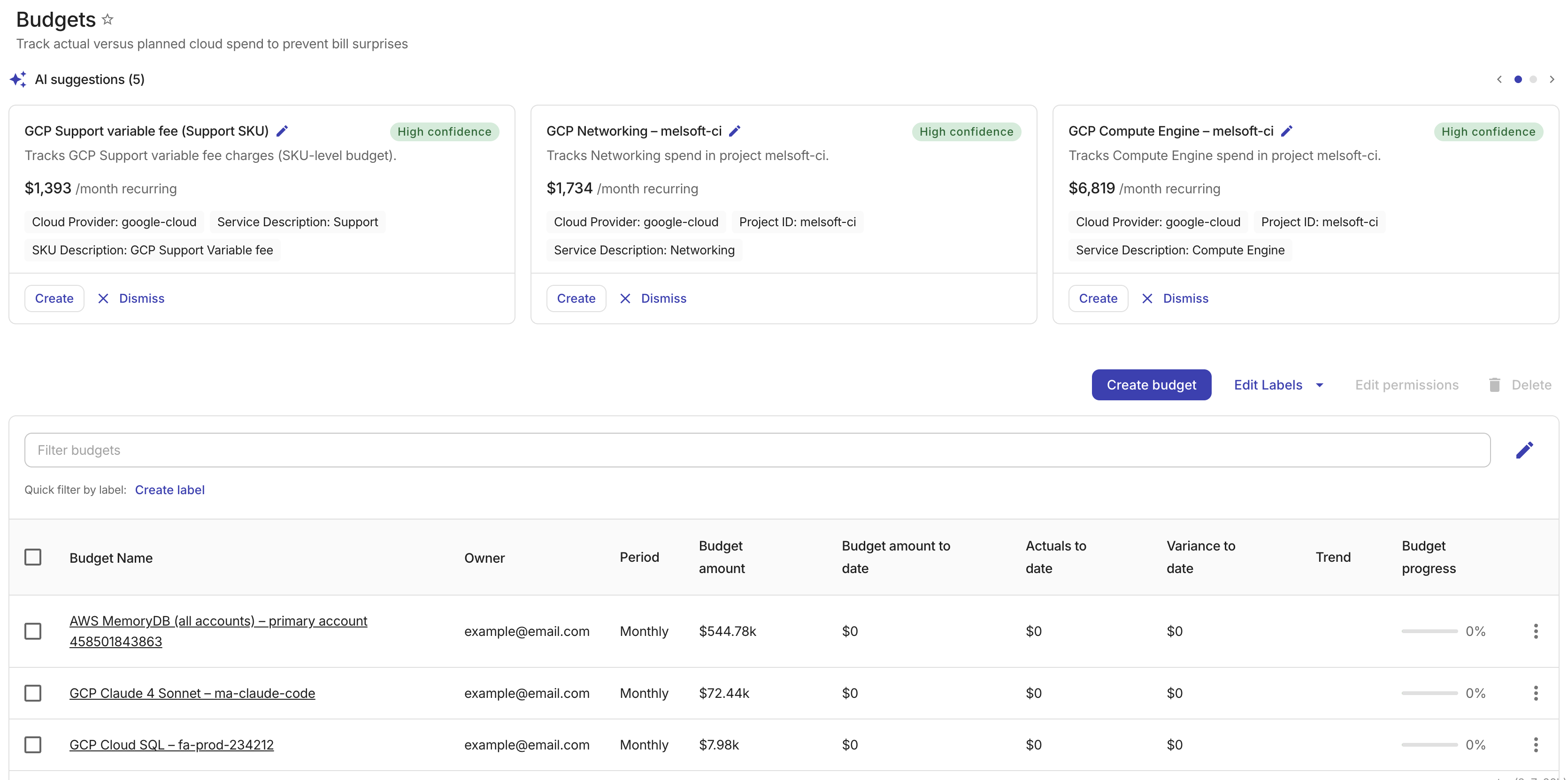
Task: Go to previous AI suggestions page
Action: (x=1499, y=79)
